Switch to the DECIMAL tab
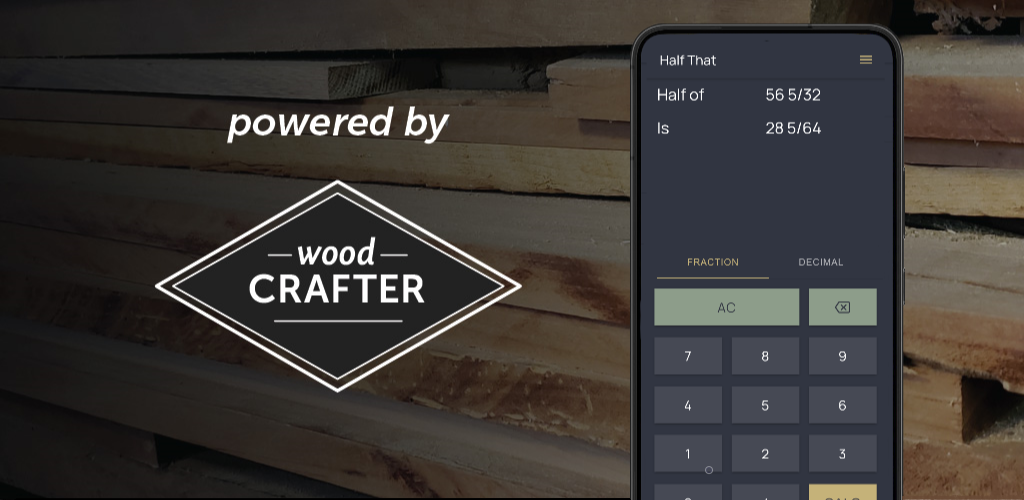The width and height of the screenshot is (1024, 500). (821, 262)
